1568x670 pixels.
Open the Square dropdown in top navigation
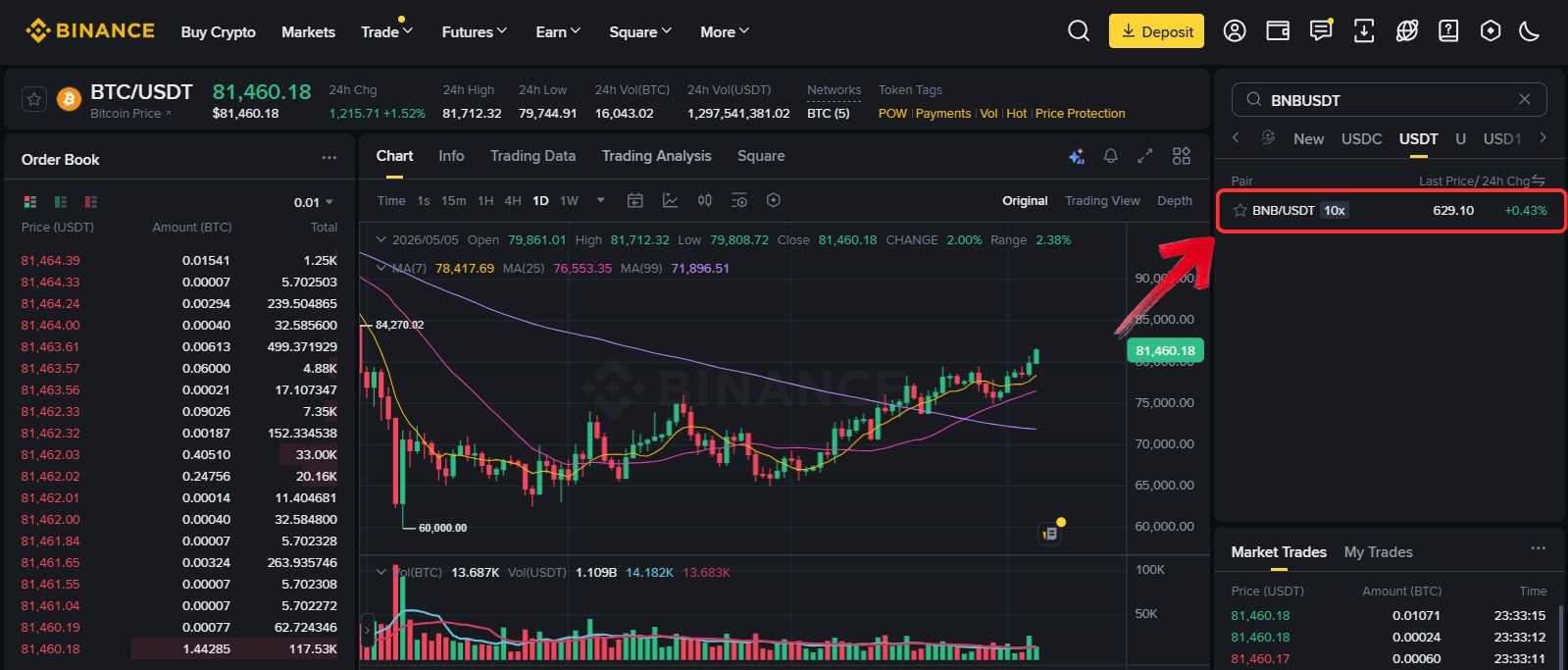pyautogui.click(x=640, y=31)
